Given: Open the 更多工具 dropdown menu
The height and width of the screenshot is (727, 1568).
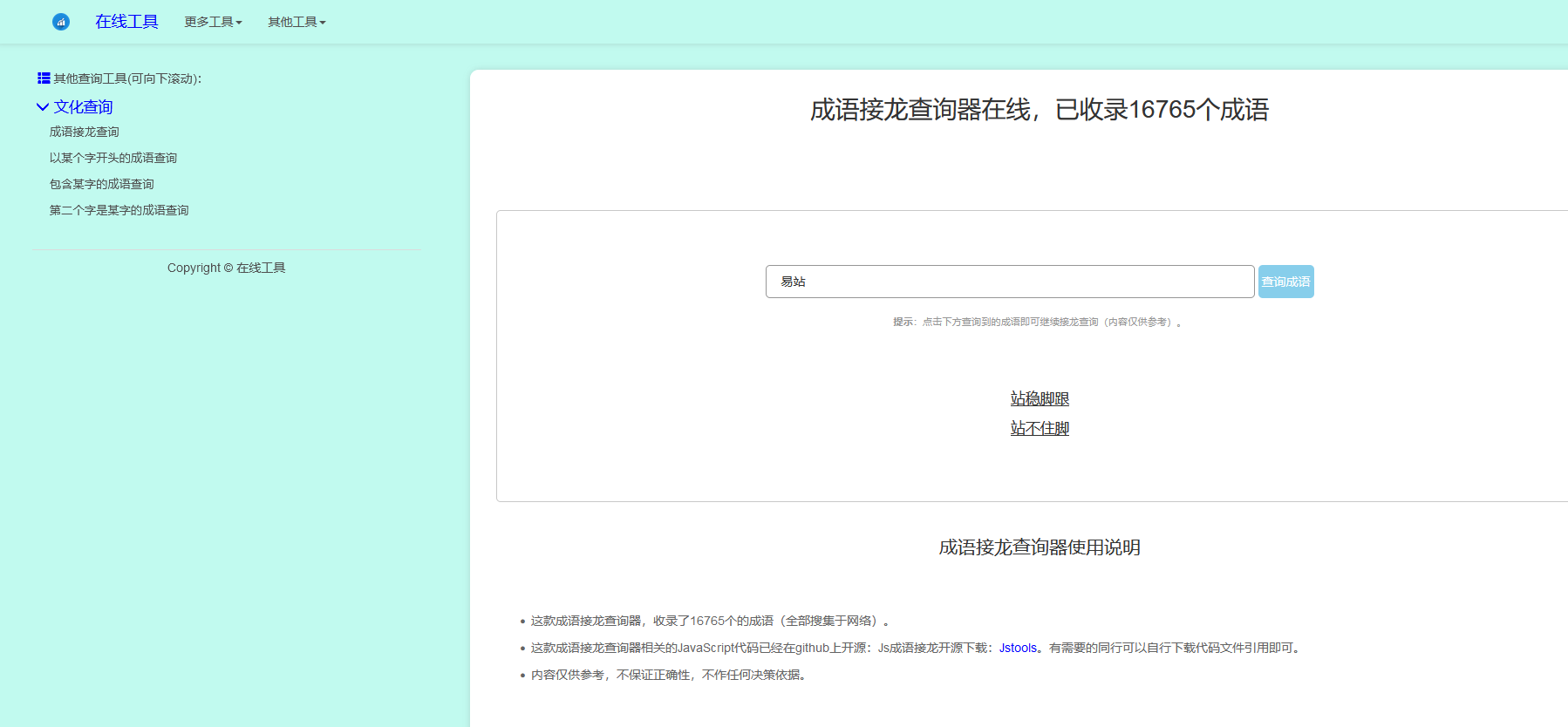Looking at the screenshot, I should coord(213,22).
